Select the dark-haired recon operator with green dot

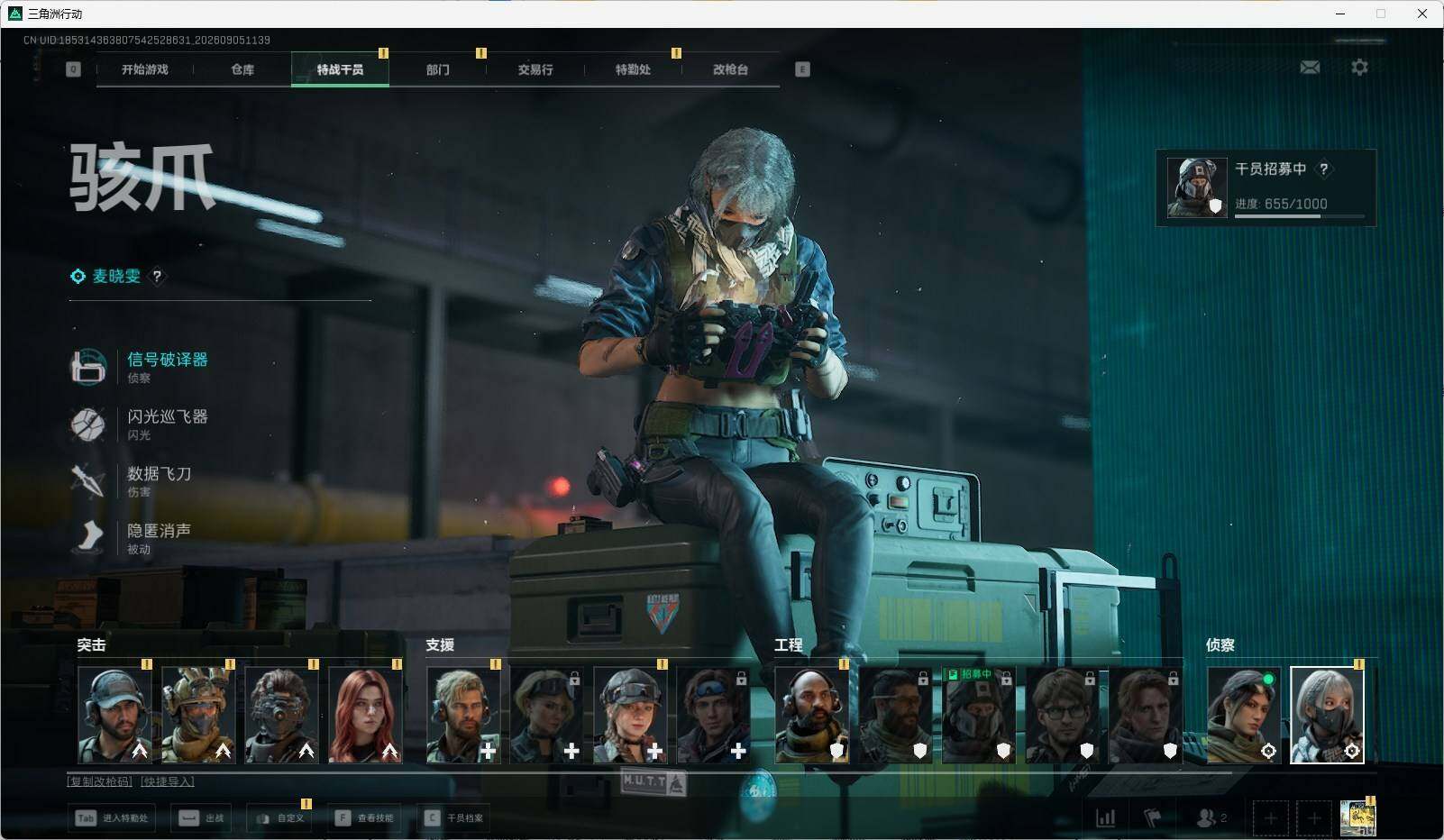tap(1244, 716)
